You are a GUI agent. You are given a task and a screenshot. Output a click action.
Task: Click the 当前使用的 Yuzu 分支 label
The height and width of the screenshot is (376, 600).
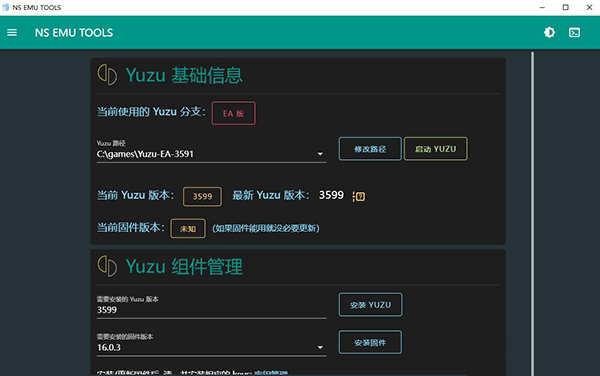(x=151, y=112)
